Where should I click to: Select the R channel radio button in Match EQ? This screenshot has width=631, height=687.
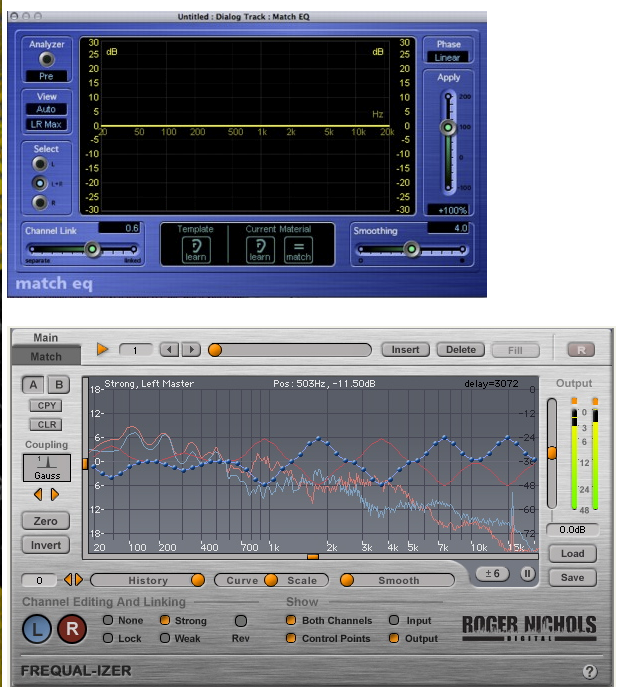[x=40, y=202]
